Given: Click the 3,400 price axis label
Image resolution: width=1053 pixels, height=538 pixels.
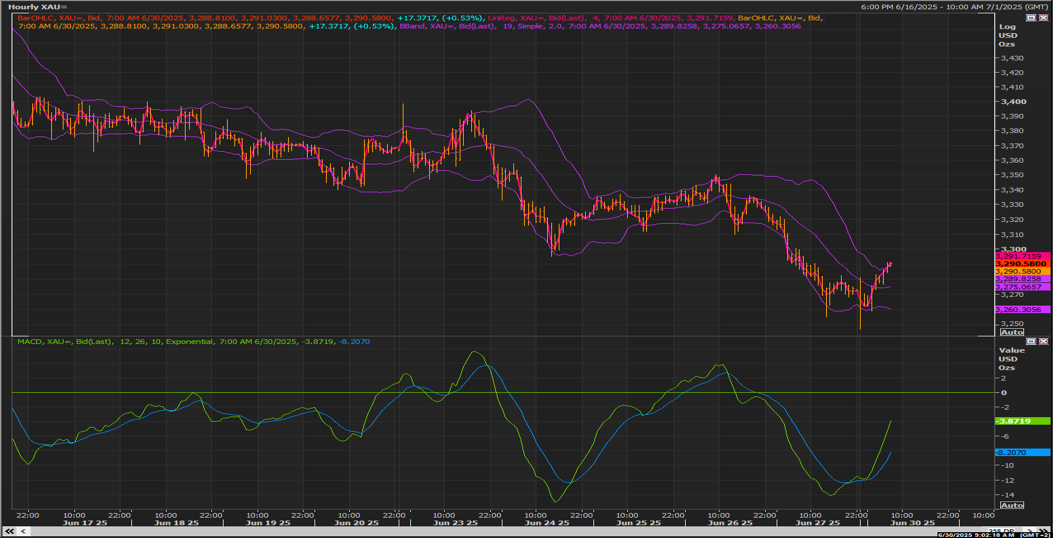Looking at the screenshot, I should coord(1011,101).
